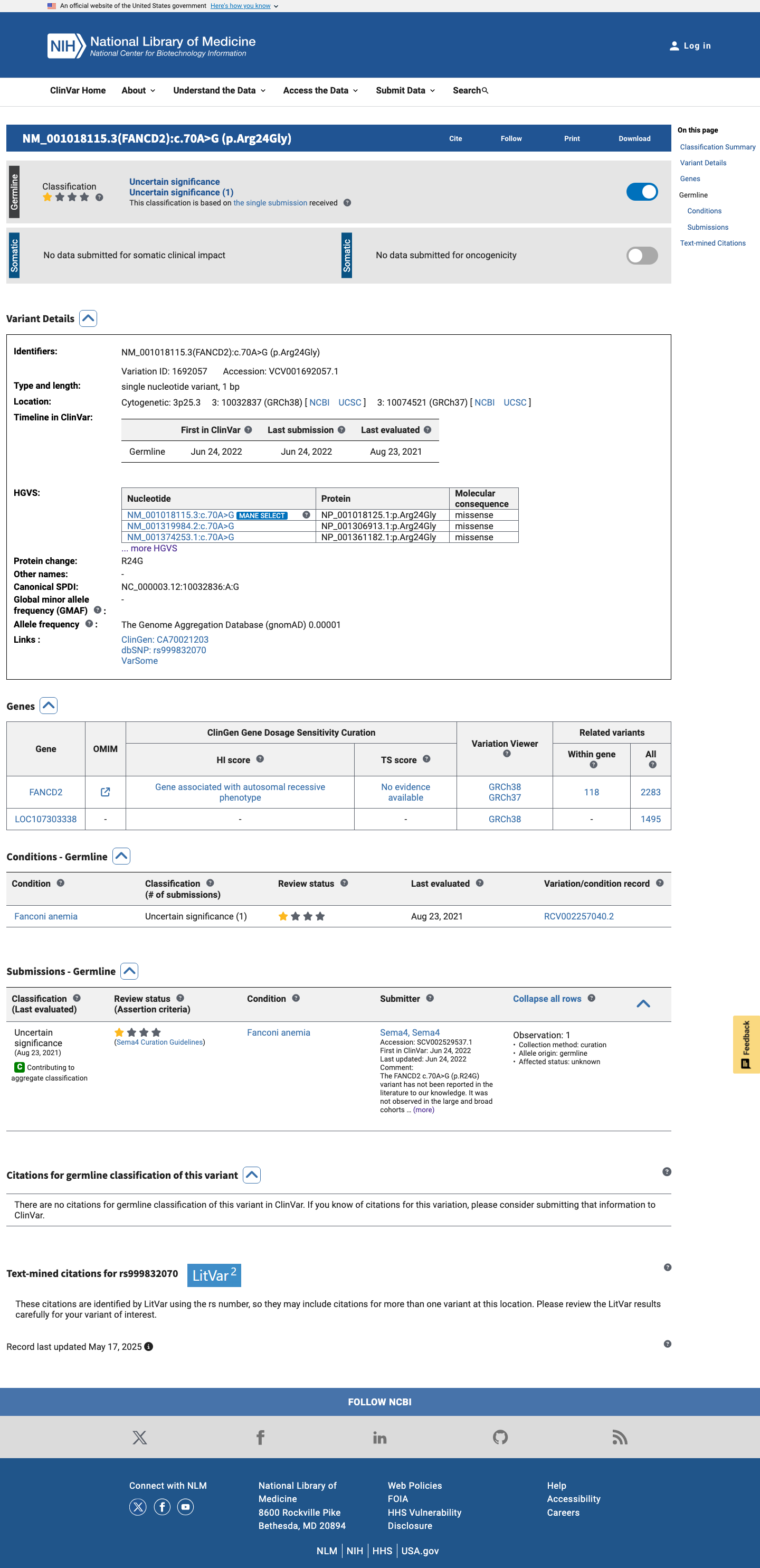This screenshot has width=760, height=1568.
Task: Show more HGVS expressions
Action: tap(149, 548)
